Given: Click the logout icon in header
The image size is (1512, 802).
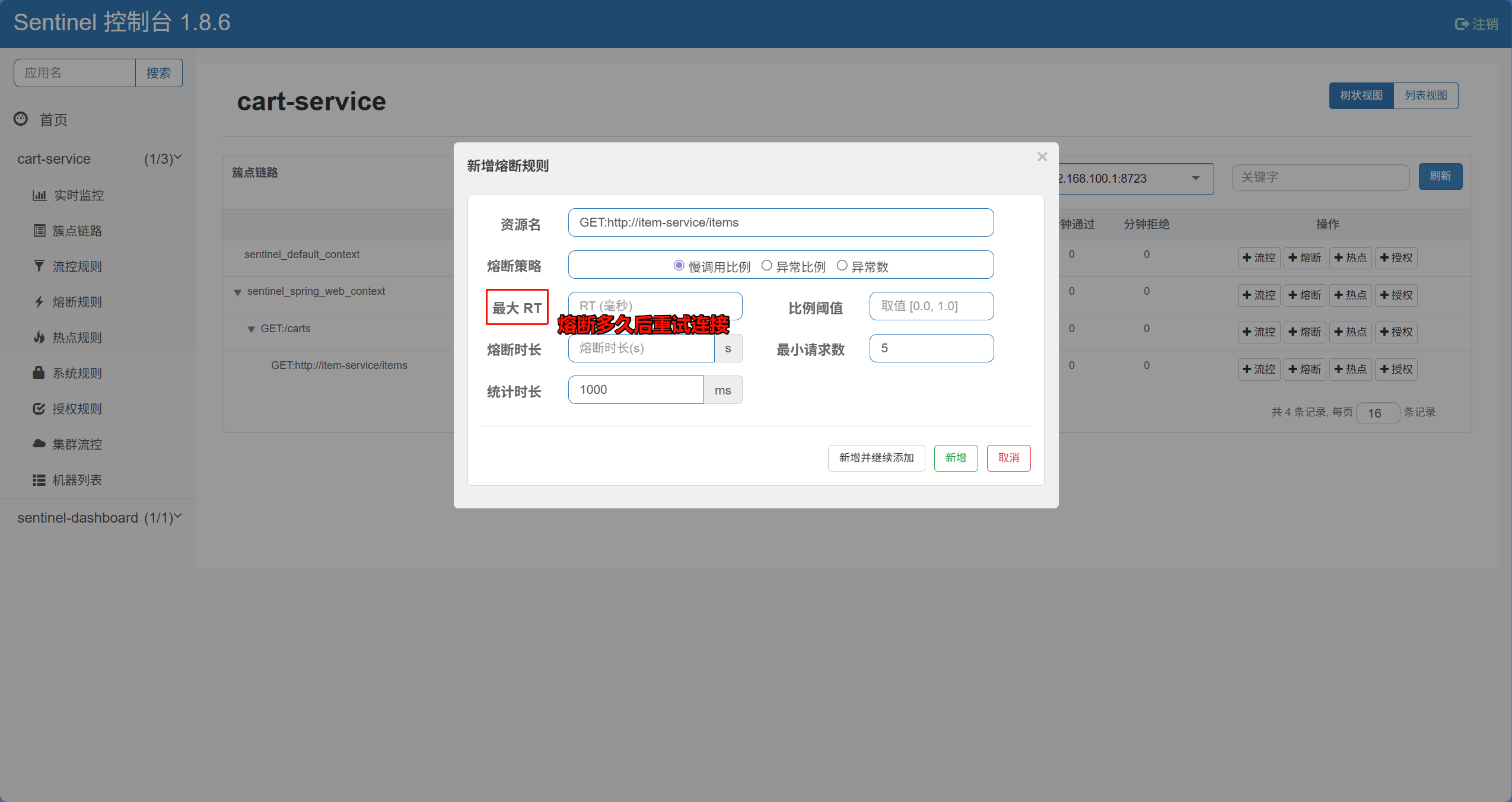Looking at the screenshot, I should pos(1462,24).
